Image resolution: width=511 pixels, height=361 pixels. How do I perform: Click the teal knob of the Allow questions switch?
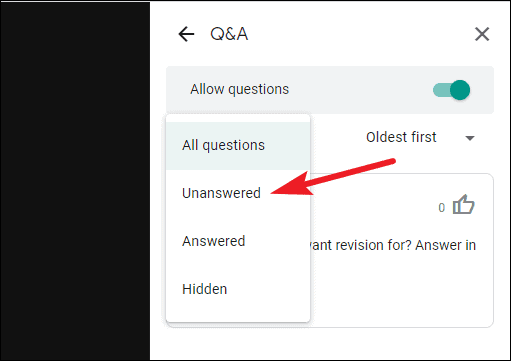point(460,90)
